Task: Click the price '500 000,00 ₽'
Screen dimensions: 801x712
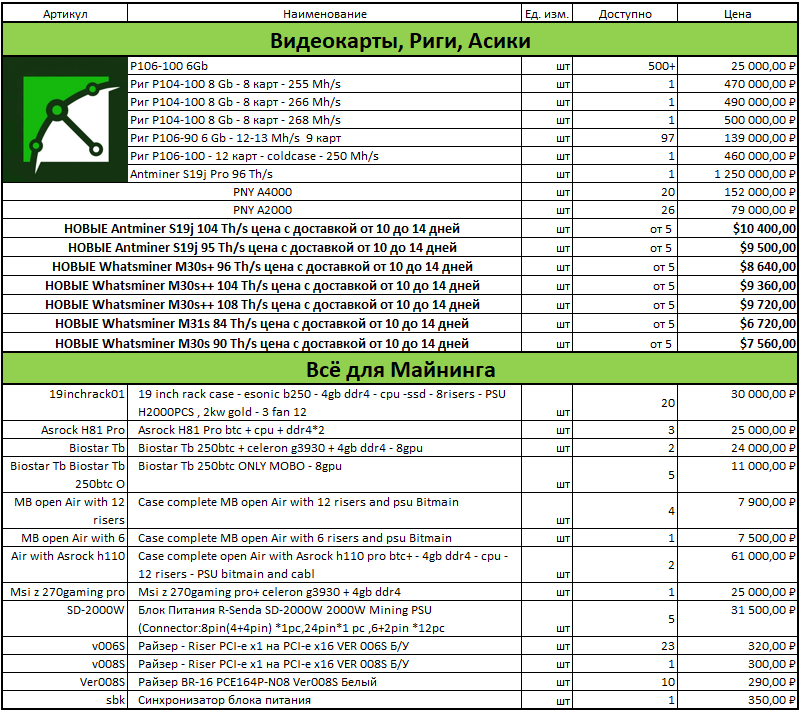Action: pos(760,120)
